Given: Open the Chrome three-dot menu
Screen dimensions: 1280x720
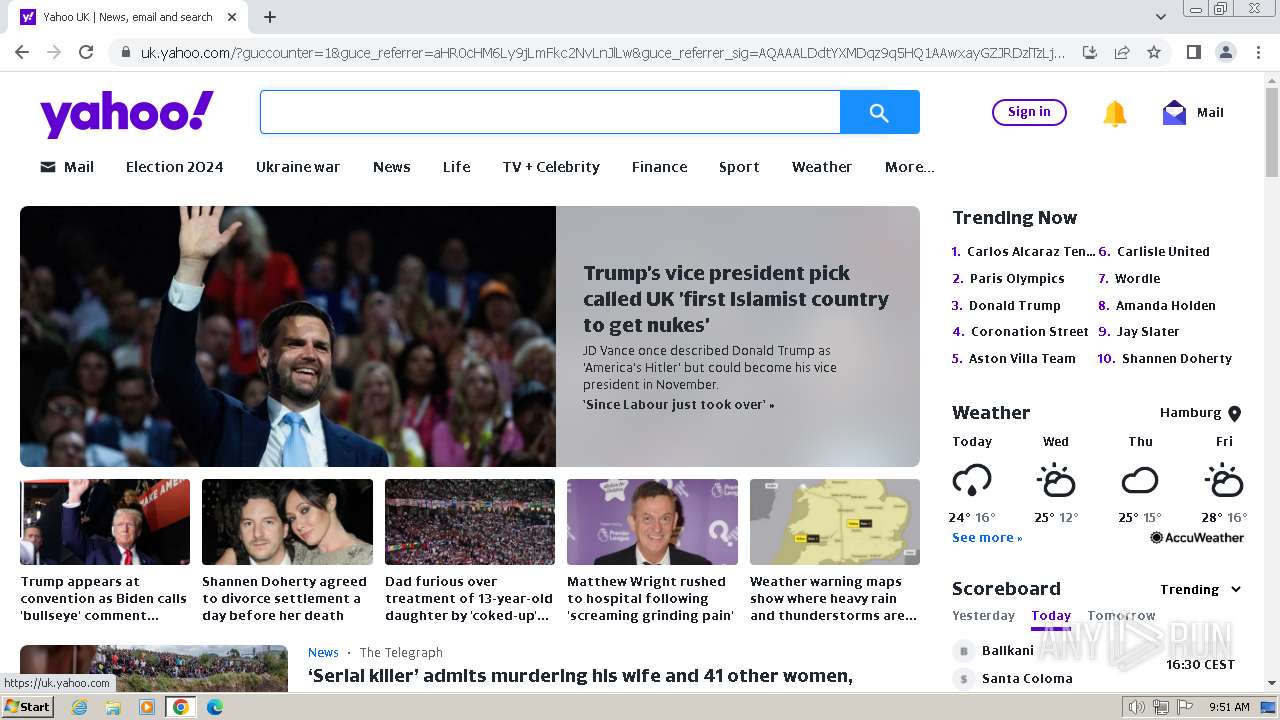Looking at the screenshot, I should 1257,52.
